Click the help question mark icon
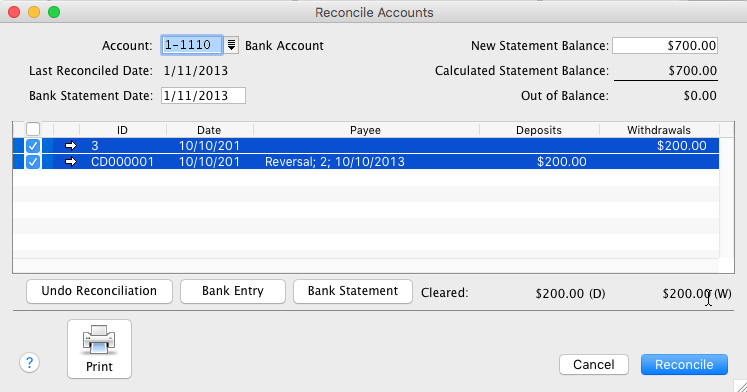Viewport: 747px width, 392px height. point(29,363)
